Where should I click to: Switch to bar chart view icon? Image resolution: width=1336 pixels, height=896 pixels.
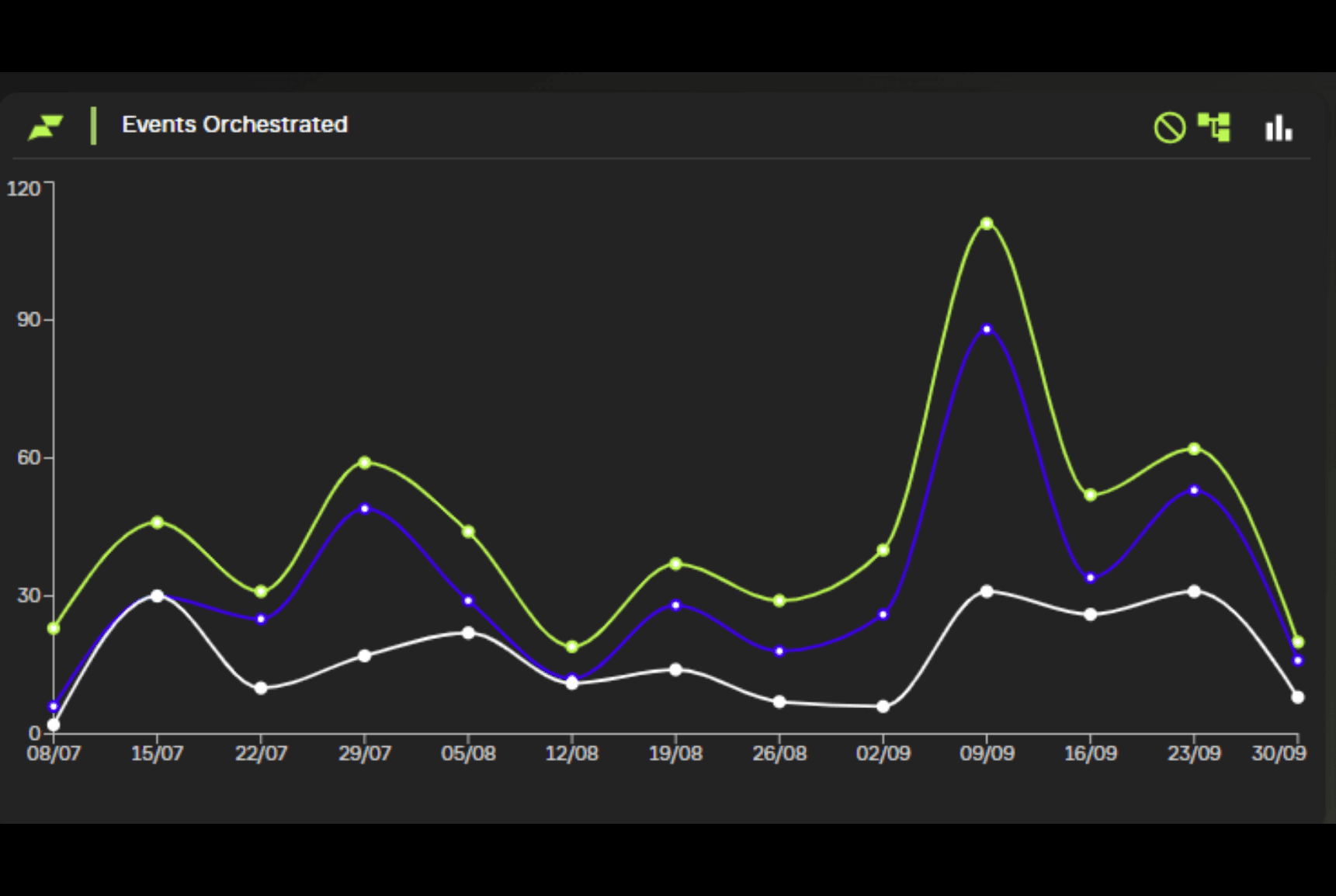(1278, 128)
